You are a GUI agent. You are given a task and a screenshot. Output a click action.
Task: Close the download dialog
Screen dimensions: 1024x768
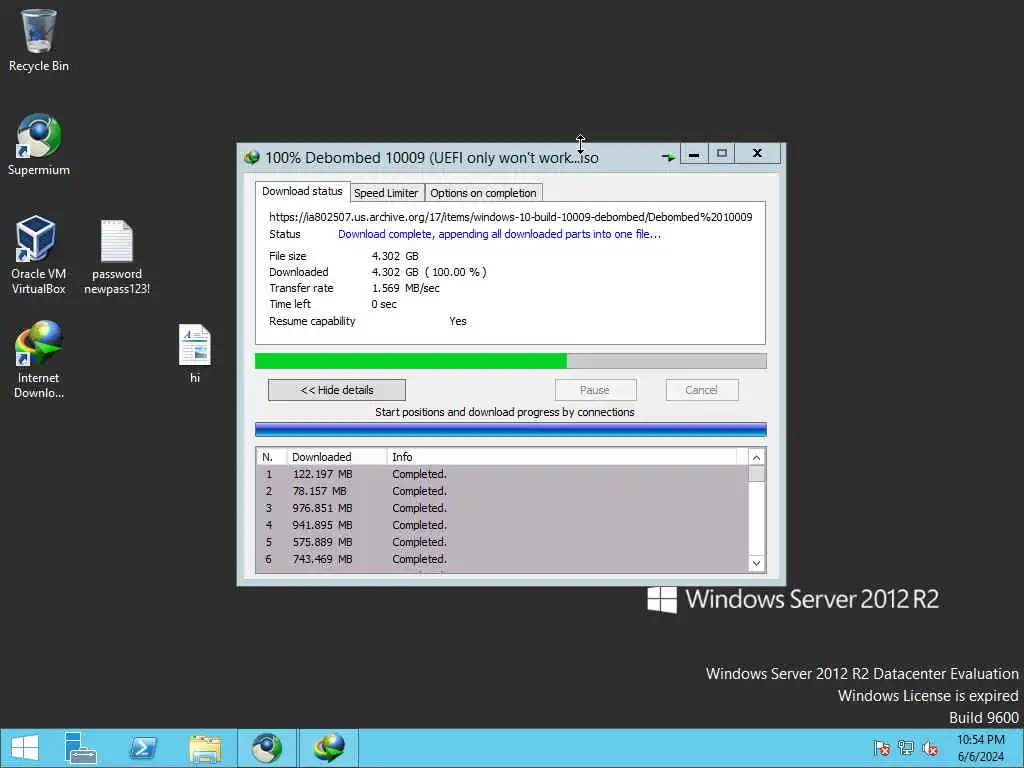758,154
